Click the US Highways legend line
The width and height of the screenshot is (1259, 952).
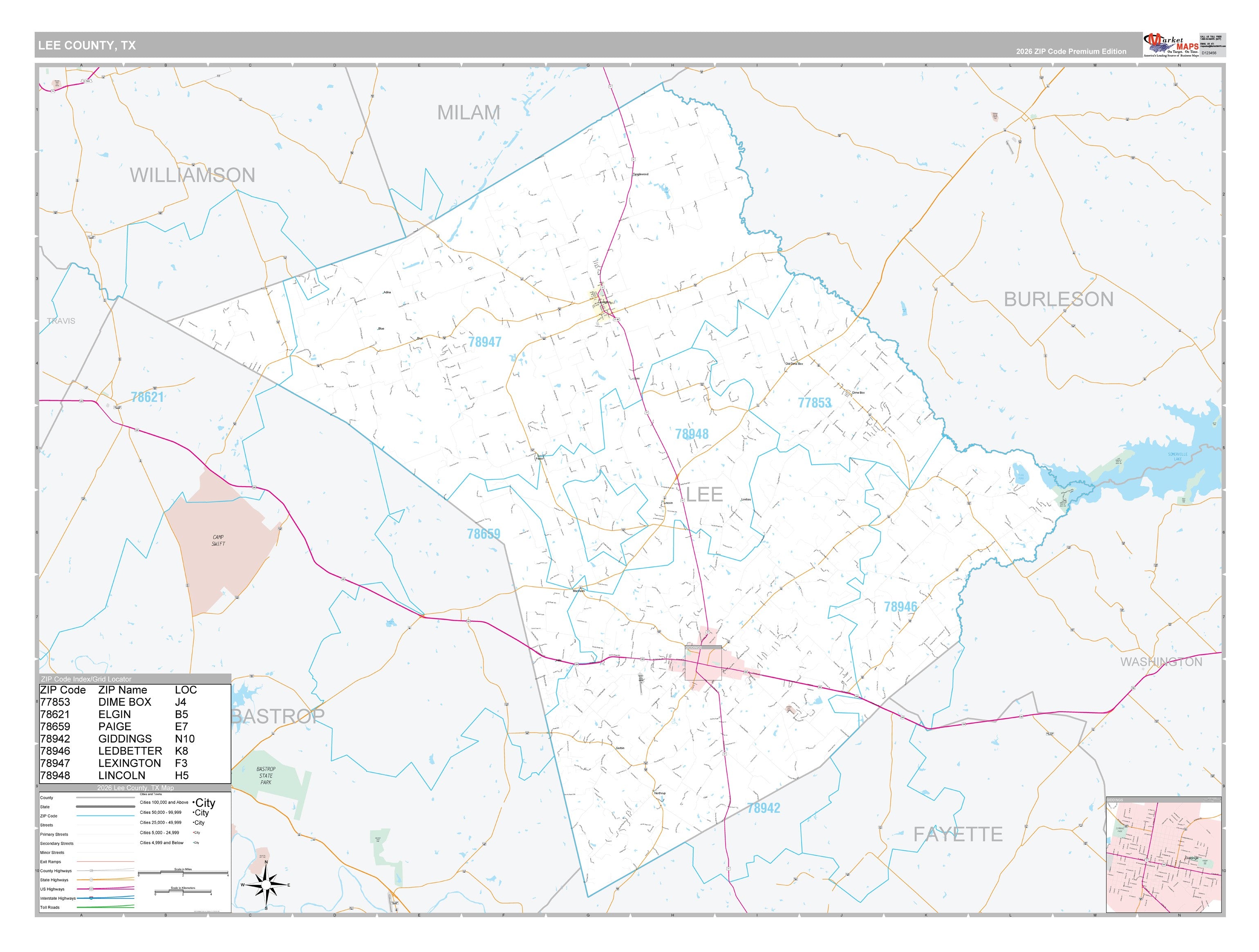tap(106, 889)
